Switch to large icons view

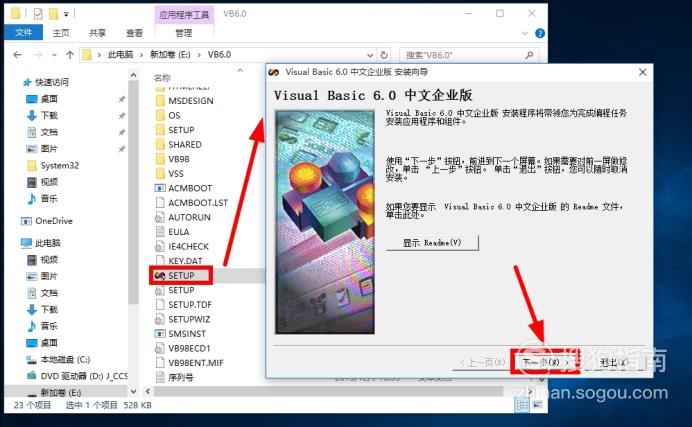(537, 405)
